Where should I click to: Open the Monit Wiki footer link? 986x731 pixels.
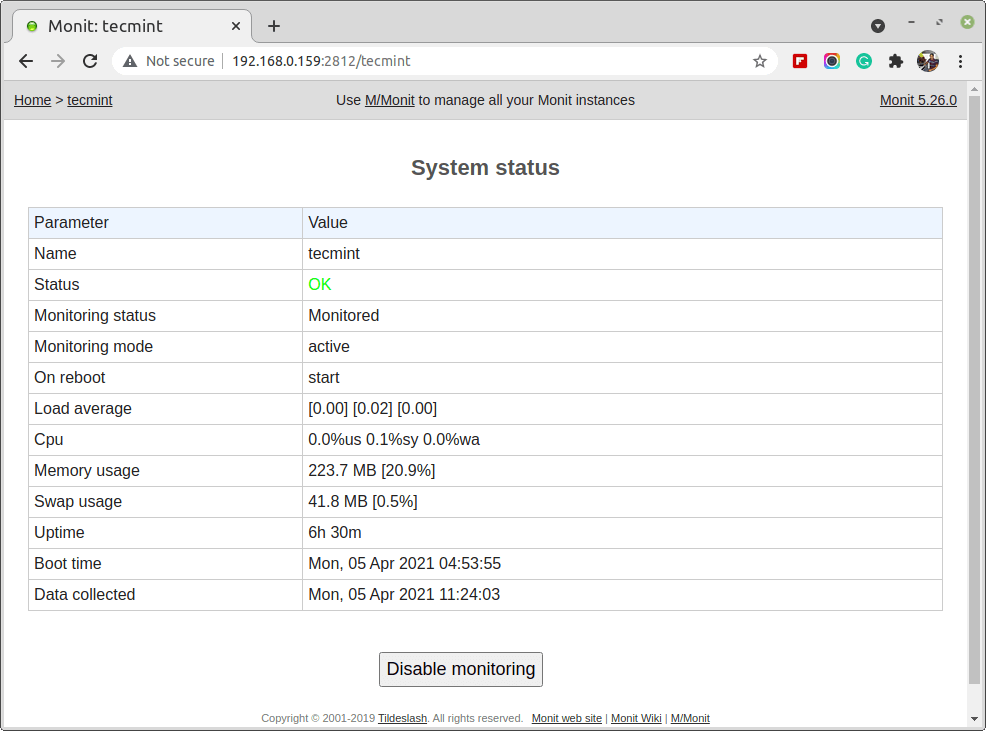[636, 718]
